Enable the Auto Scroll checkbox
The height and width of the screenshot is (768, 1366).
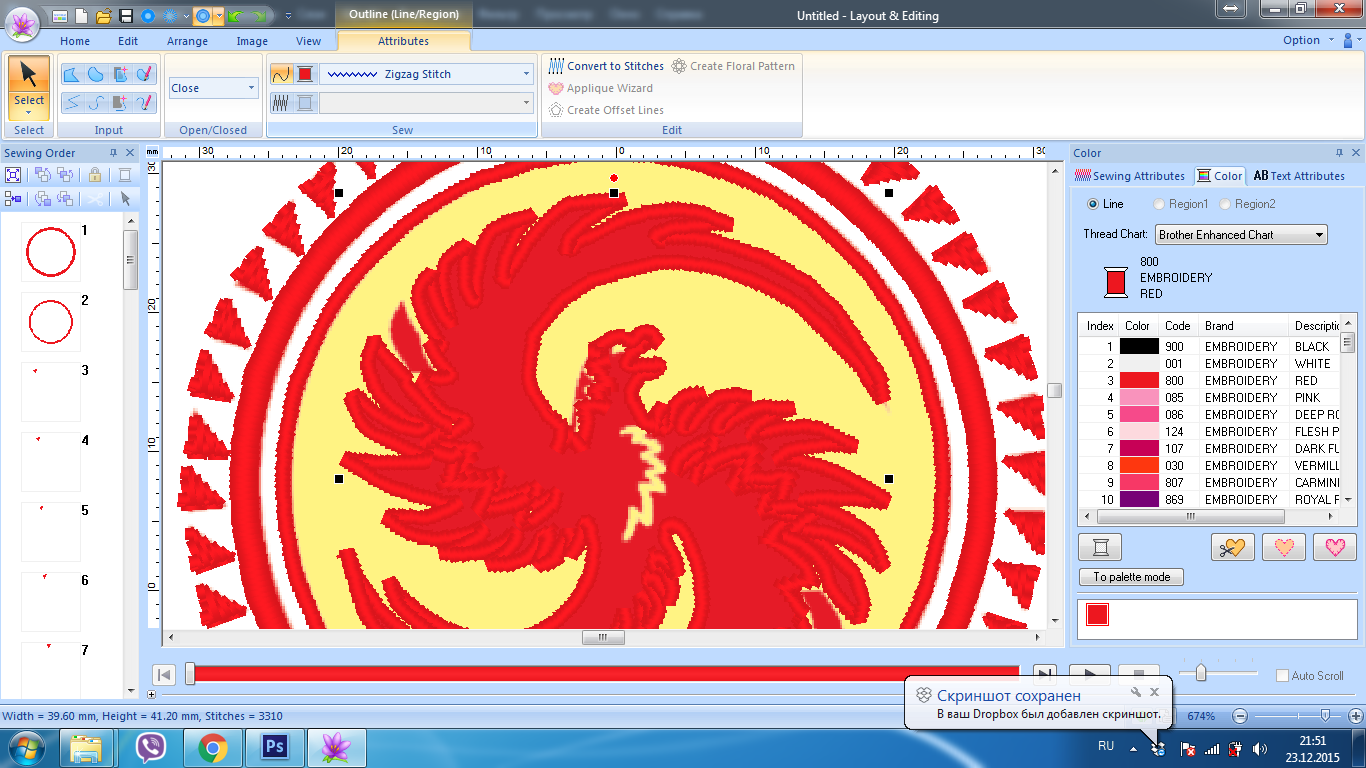click(1282, 676)
